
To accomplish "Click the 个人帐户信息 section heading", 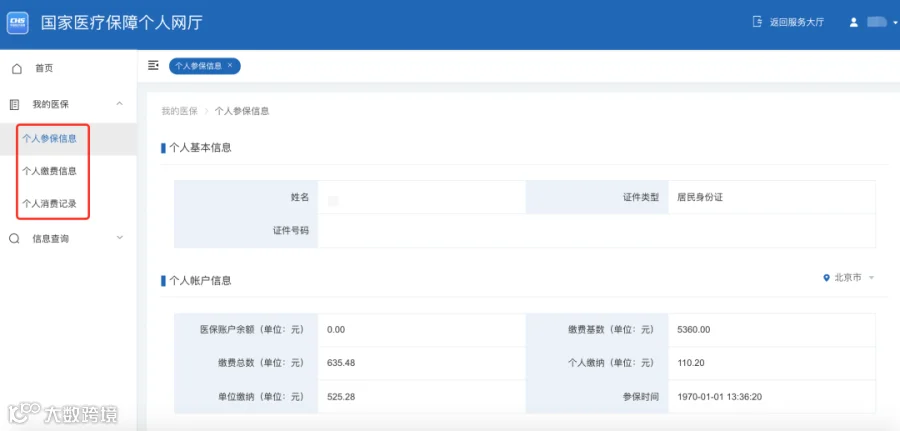I will click(x=200, y=281).
